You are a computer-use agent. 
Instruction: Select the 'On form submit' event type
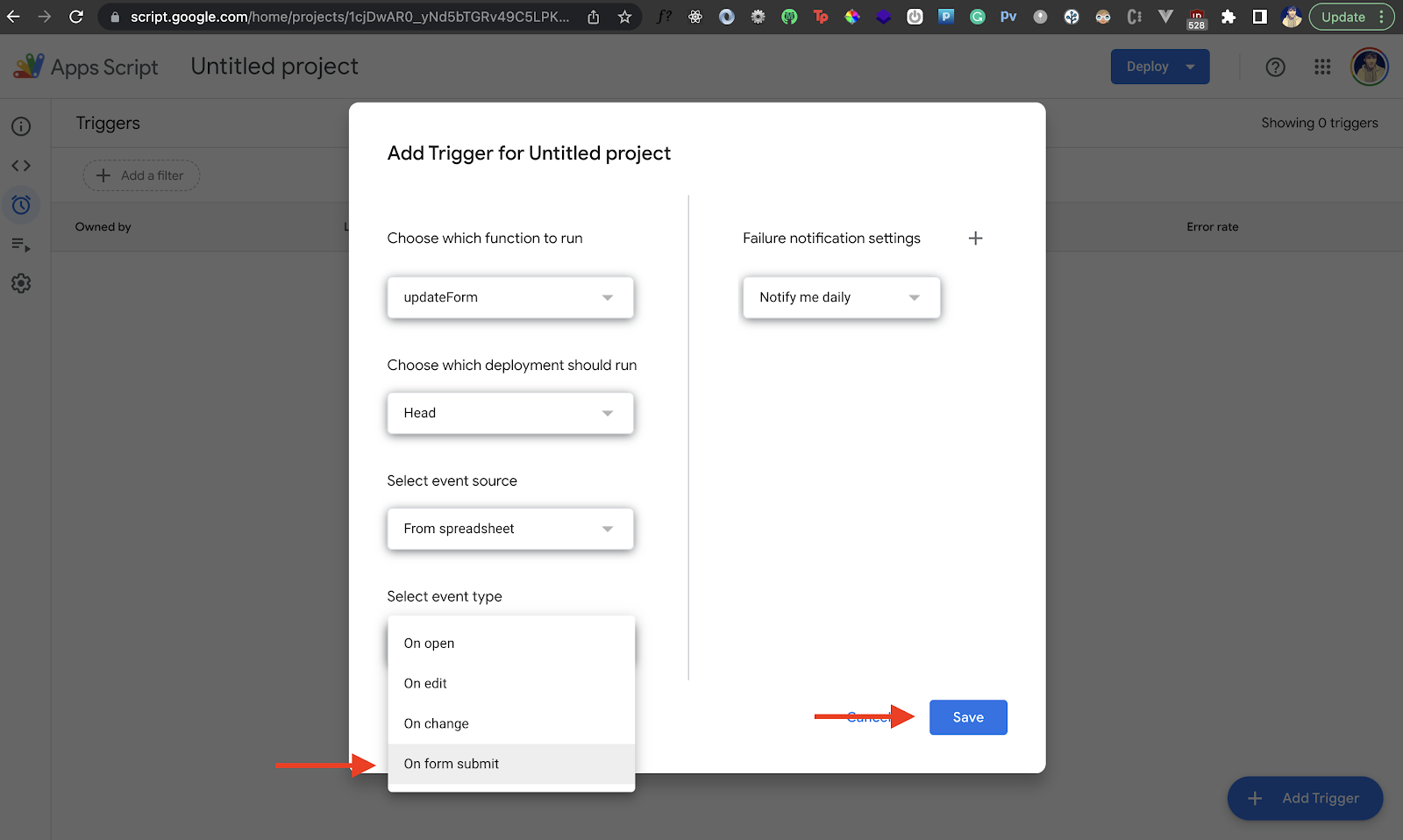click(511, 764)
